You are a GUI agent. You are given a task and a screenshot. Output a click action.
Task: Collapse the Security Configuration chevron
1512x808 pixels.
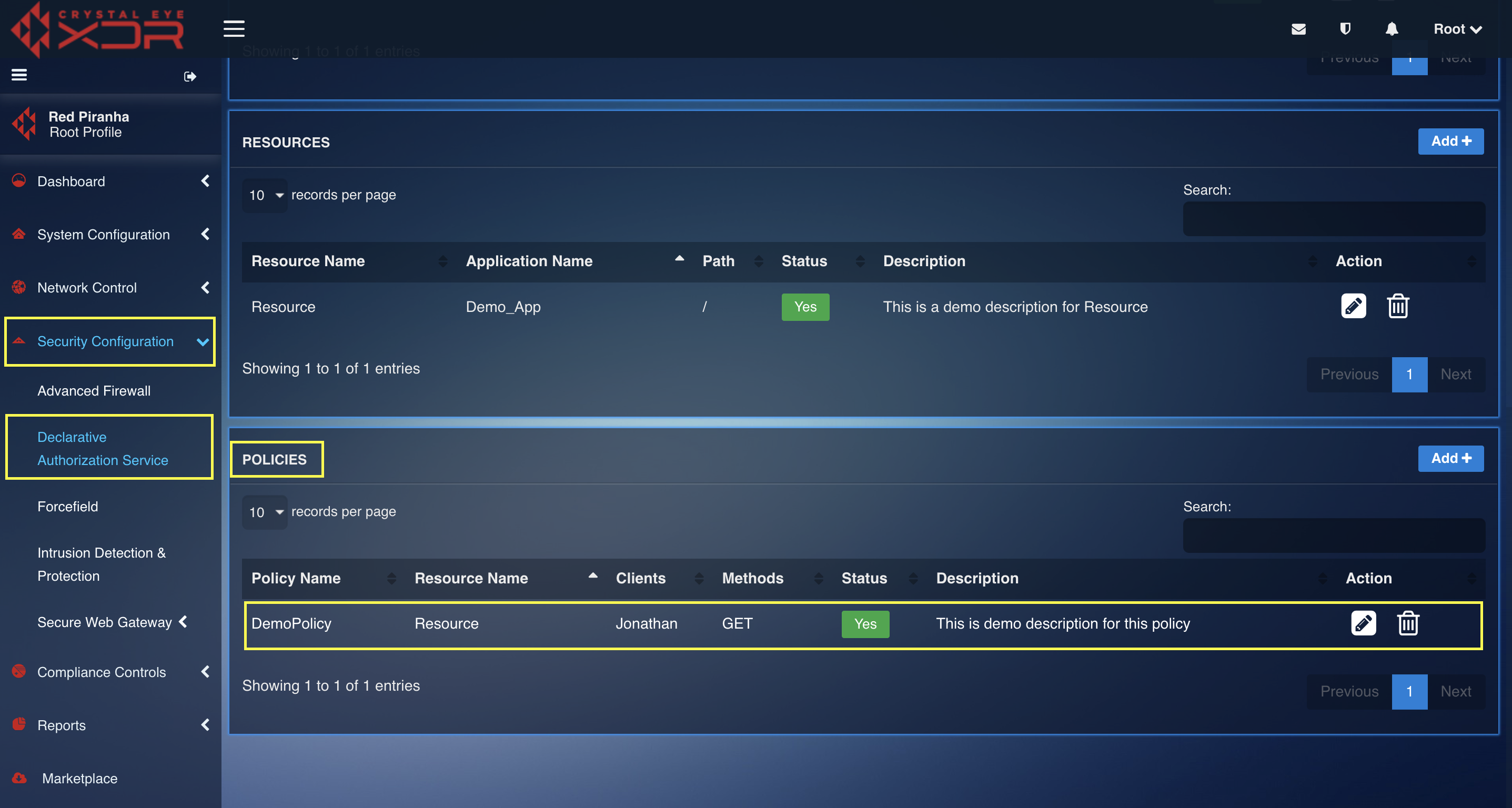(x=203, y=341)
